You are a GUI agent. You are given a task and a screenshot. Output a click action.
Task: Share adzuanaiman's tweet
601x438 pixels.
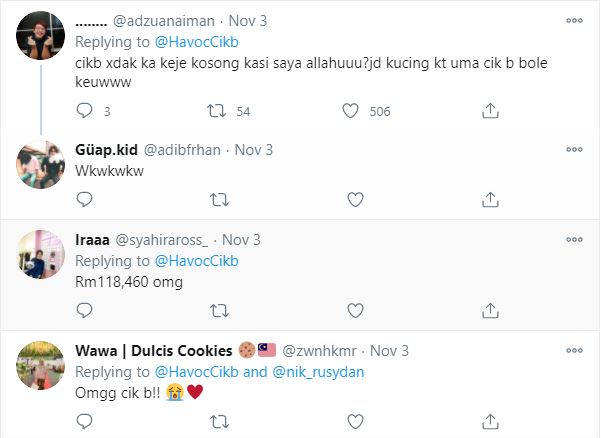coord(490,110)
